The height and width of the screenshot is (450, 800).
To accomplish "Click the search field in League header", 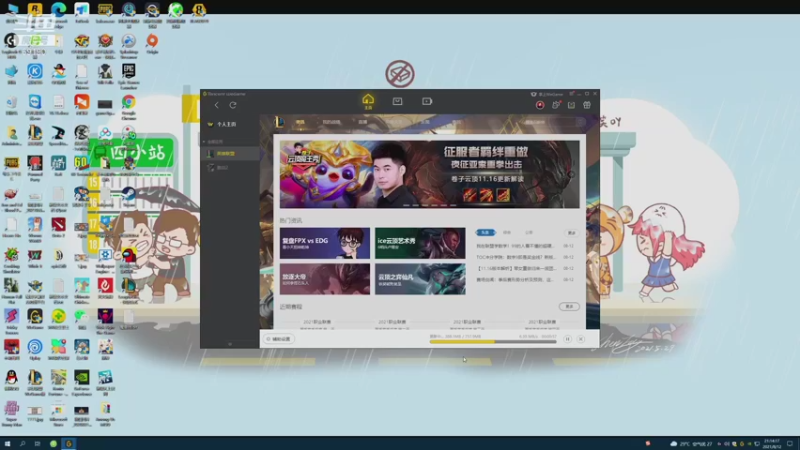I will [x=554, y=122].
